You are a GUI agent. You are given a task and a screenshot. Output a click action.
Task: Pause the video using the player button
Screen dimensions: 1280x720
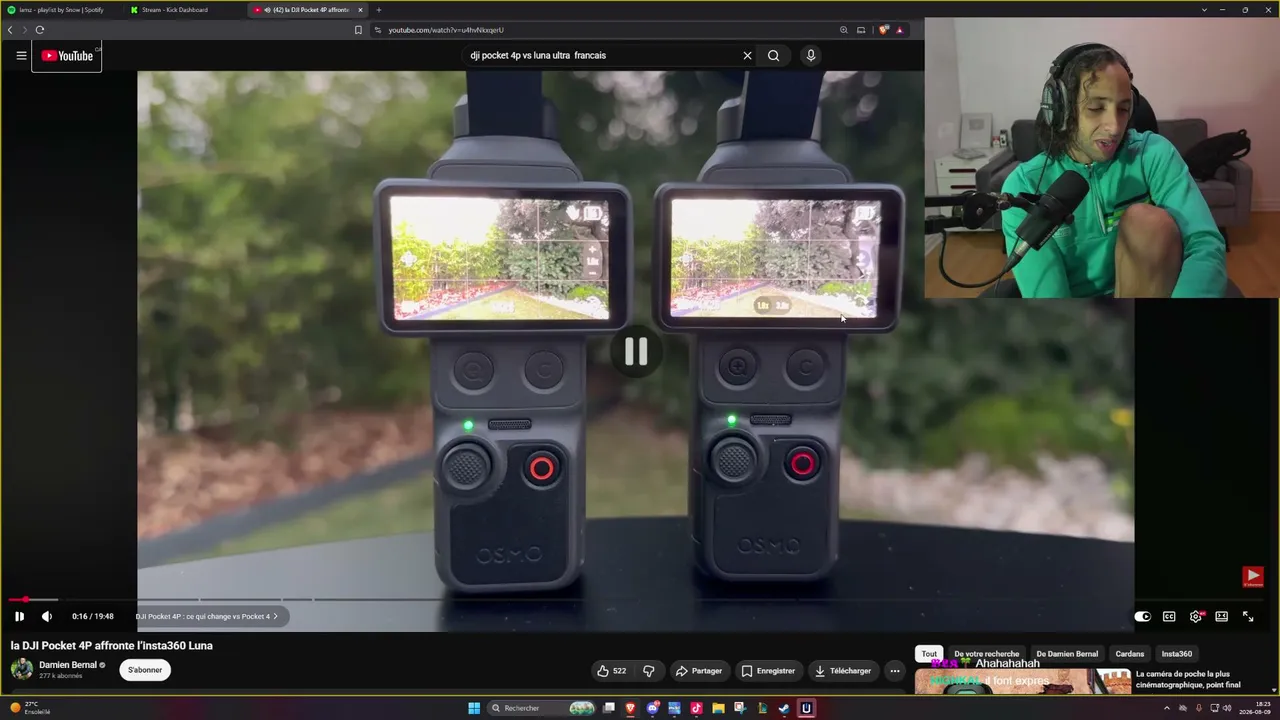click(19, 617)
